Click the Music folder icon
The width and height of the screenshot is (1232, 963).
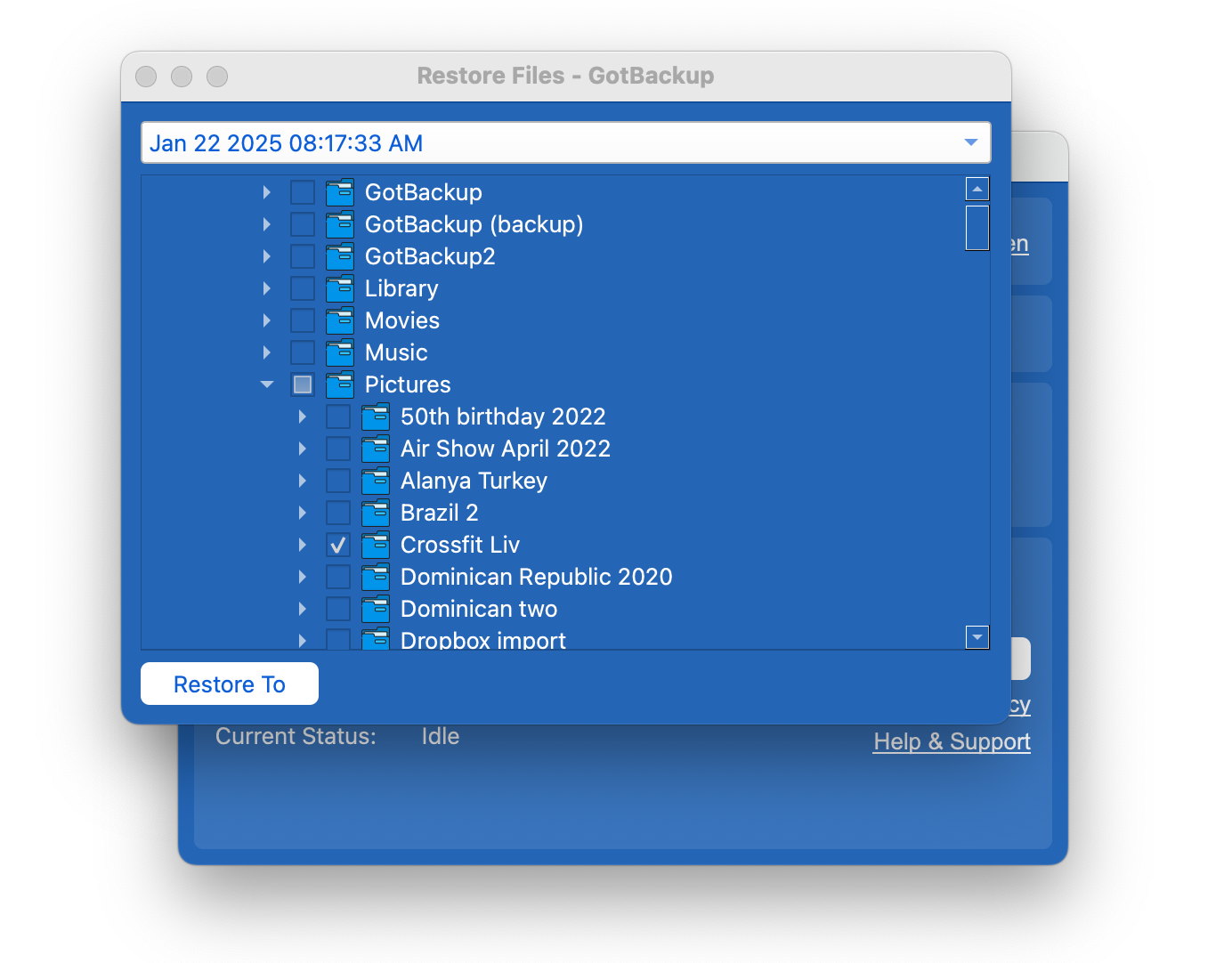(x=340, y=352)
